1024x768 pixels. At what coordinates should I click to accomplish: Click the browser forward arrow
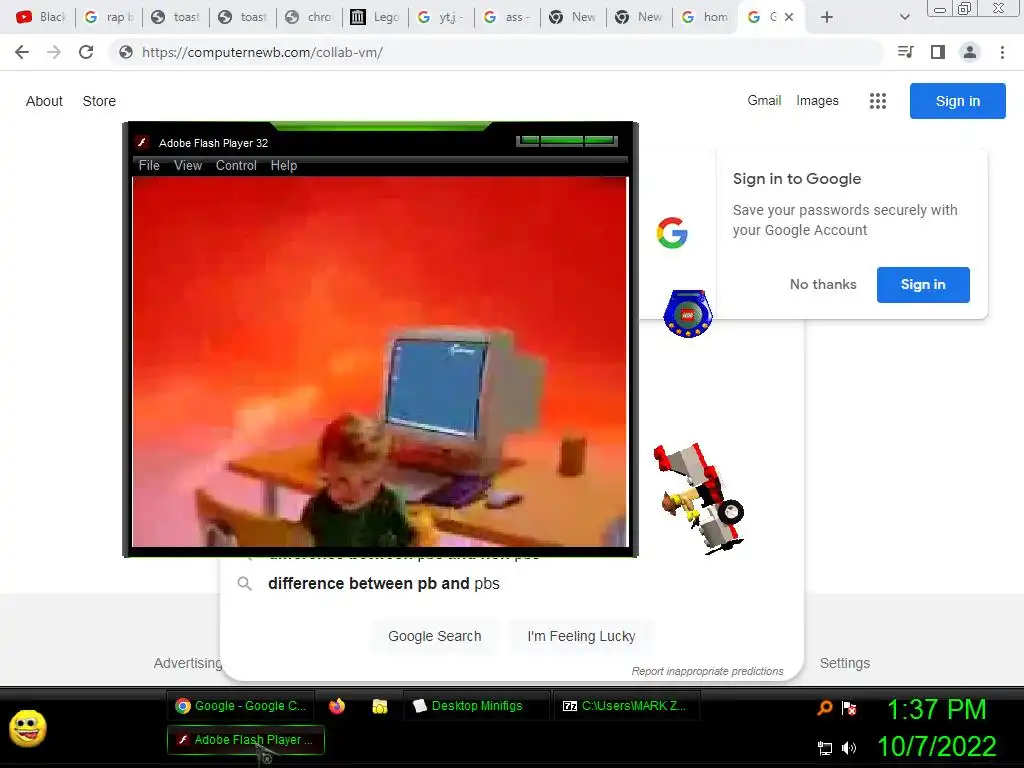pos(54,52)
